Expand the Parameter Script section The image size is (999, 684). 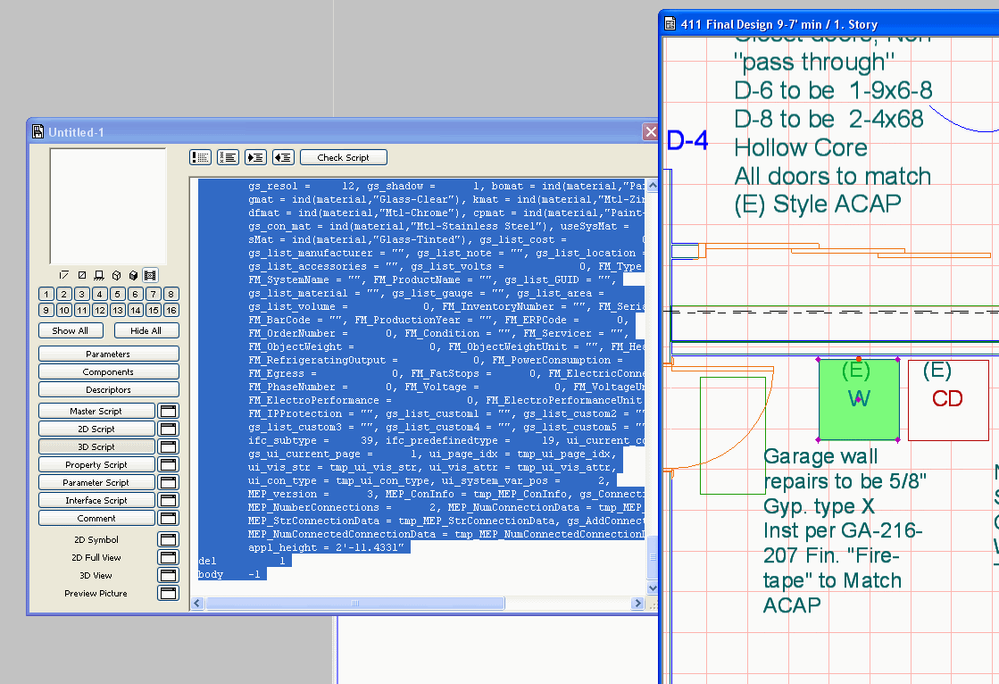pos(96,482)
